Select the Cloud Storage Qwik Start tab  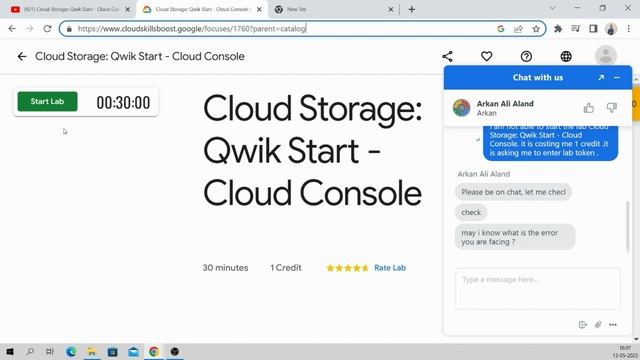pos(202,9)
